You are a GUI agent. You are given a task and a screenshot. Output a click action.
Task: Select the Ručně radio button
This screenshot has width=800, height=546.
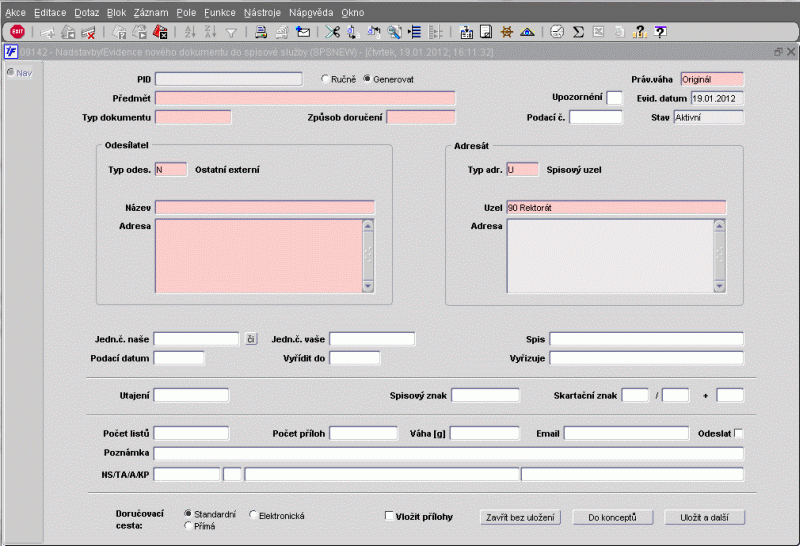pos(325,79)
